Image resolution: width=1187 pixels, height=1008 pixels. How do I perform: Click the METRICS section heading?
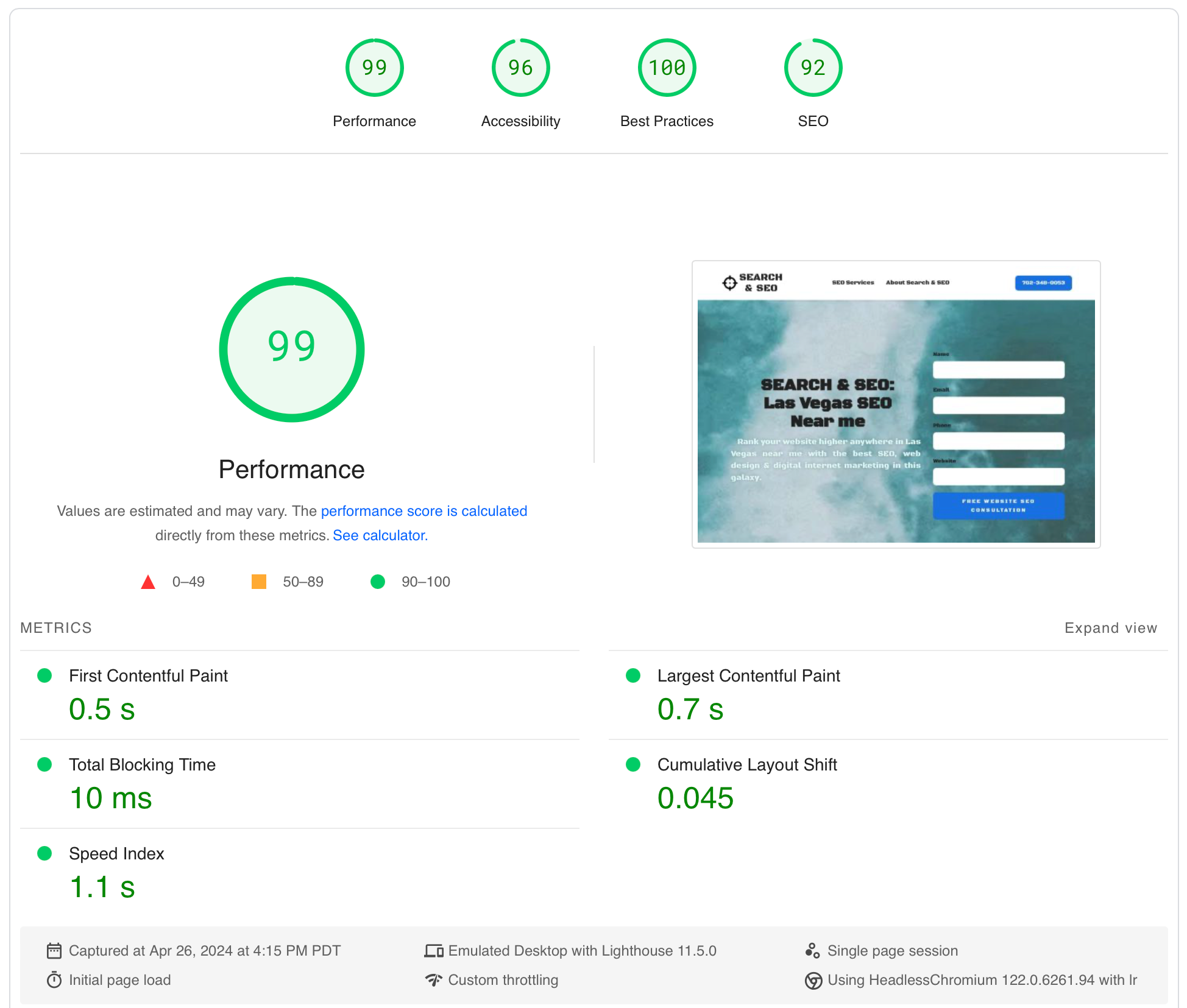coord(56,628)
